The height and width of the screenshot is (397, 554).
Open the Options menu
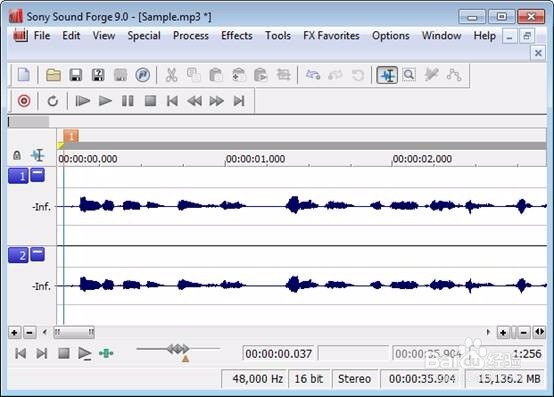point(391,36)
